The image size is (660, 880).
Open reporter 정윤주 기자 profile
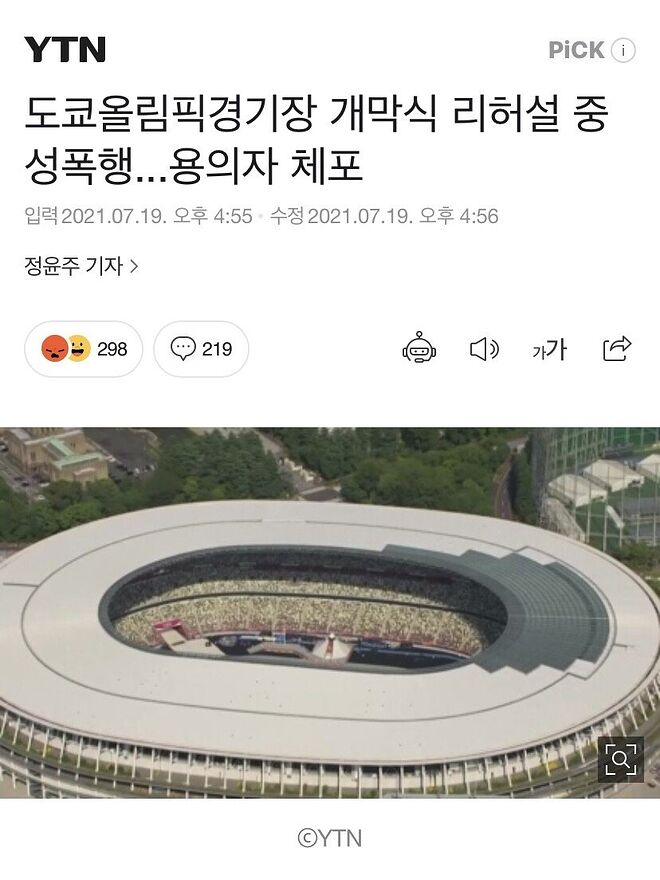tap(73, 266)
